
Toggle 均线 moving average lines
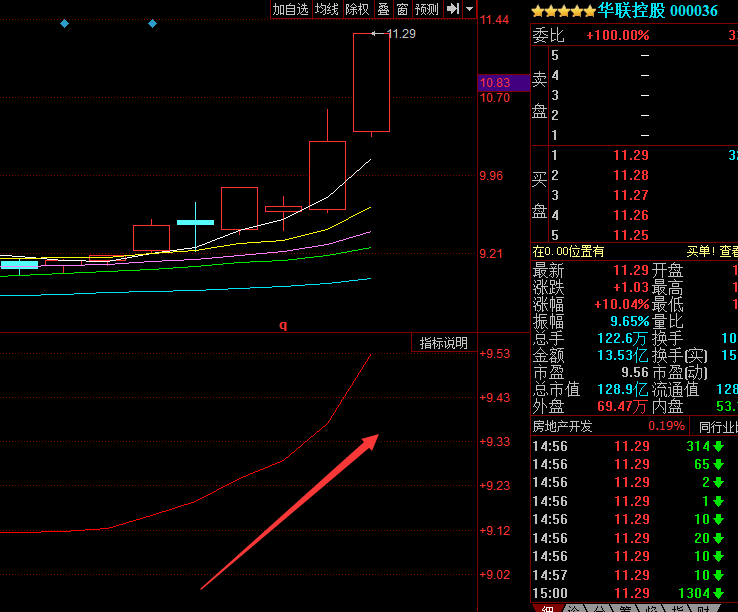tap(326, 9)
